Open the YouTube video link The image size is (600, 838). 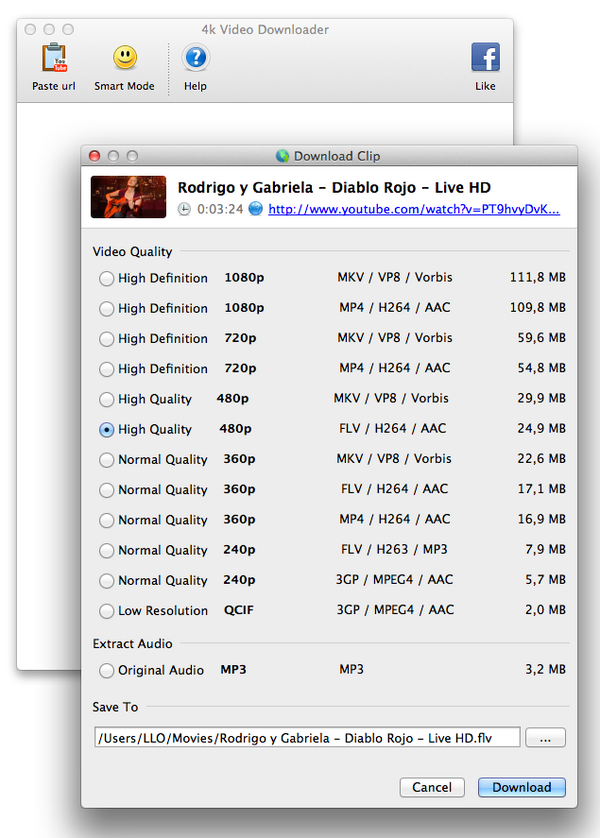[x=414, y=209]
